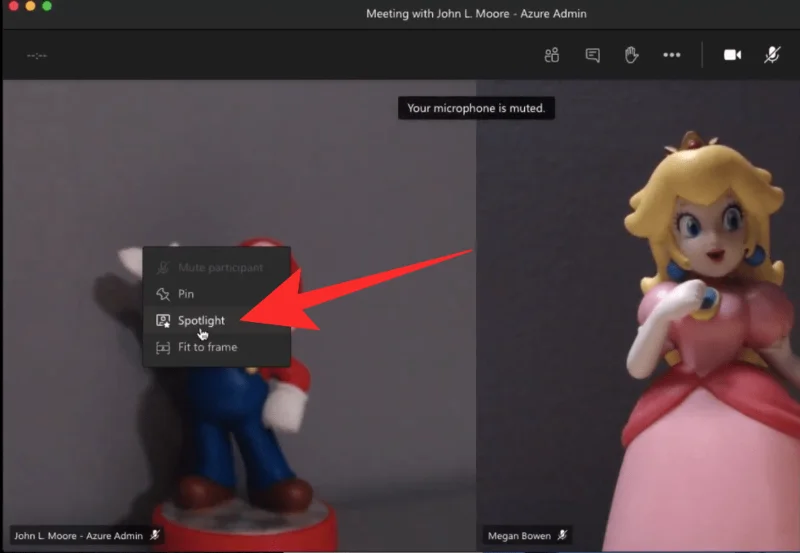
Task: Open the meeting chat icon
Action: (x=592, y=55)
